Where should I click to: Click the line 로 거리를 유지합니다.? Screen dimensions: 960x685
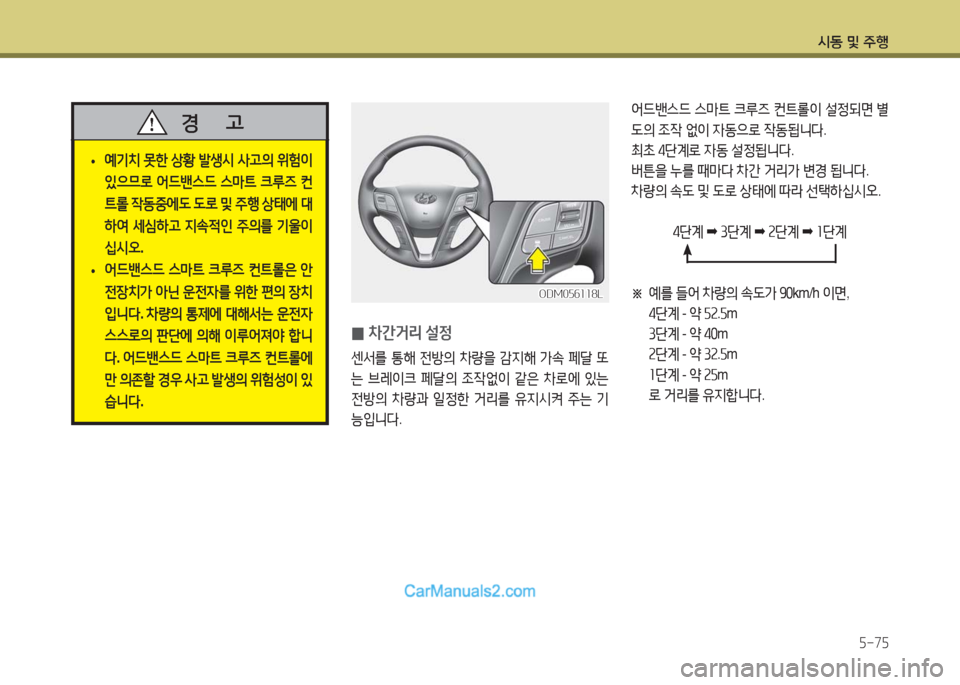click(707, 395)
